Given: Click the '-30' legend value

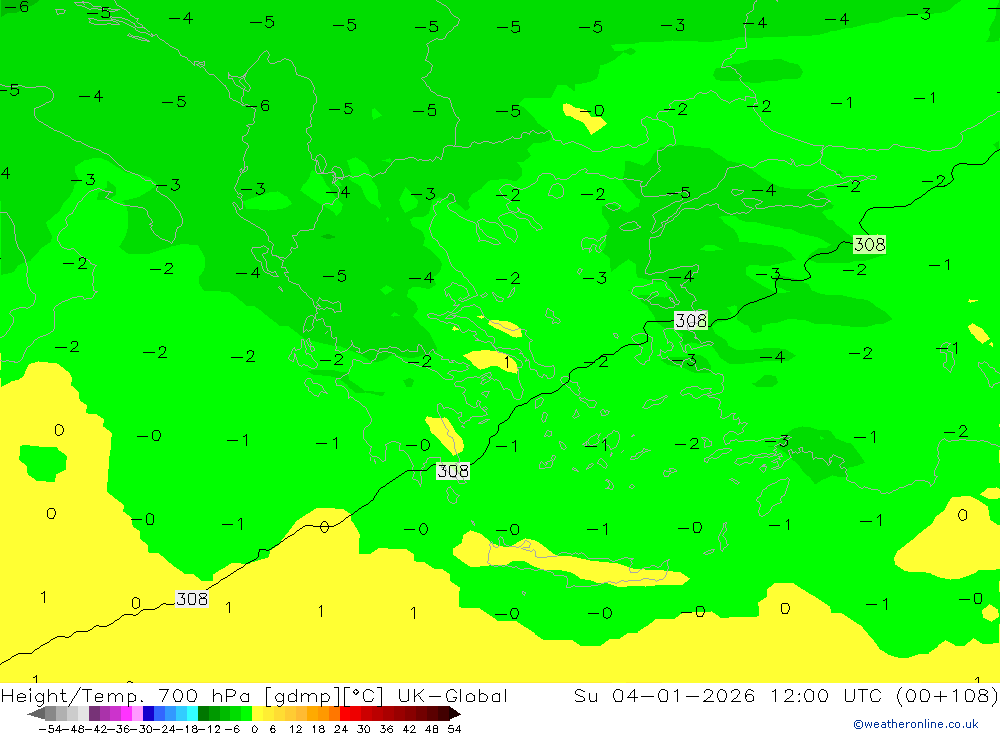Looking at the screenshot, I should (141, 729).
